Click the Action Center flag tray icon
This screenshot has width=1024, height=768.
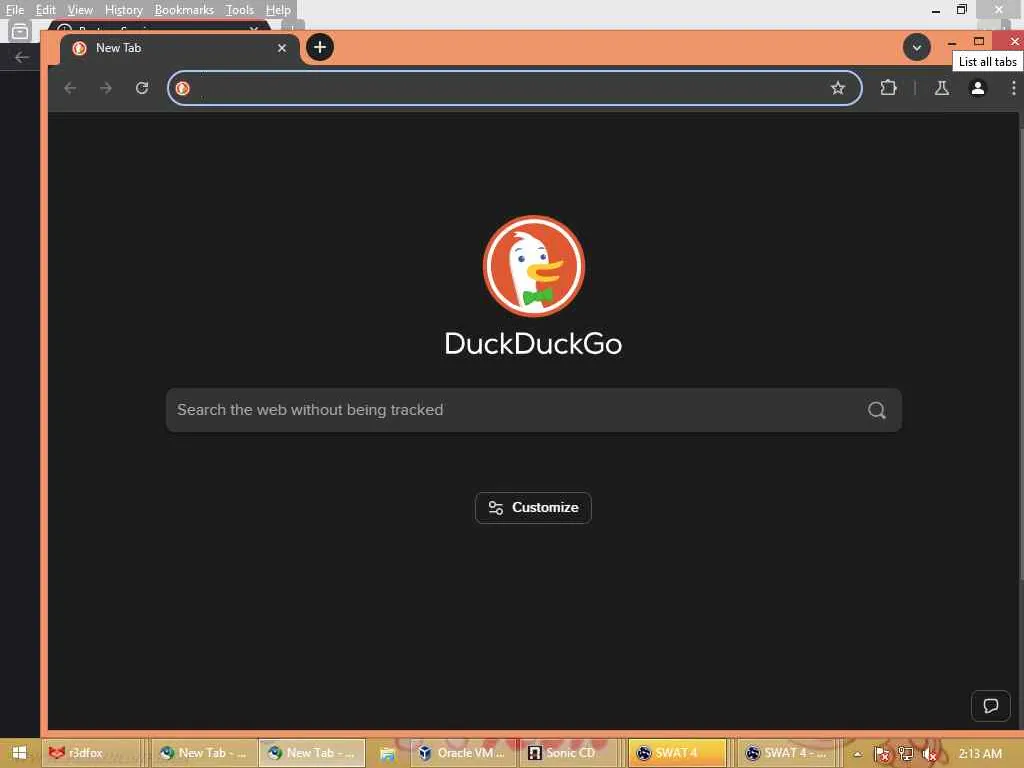(x=881, y=754)
